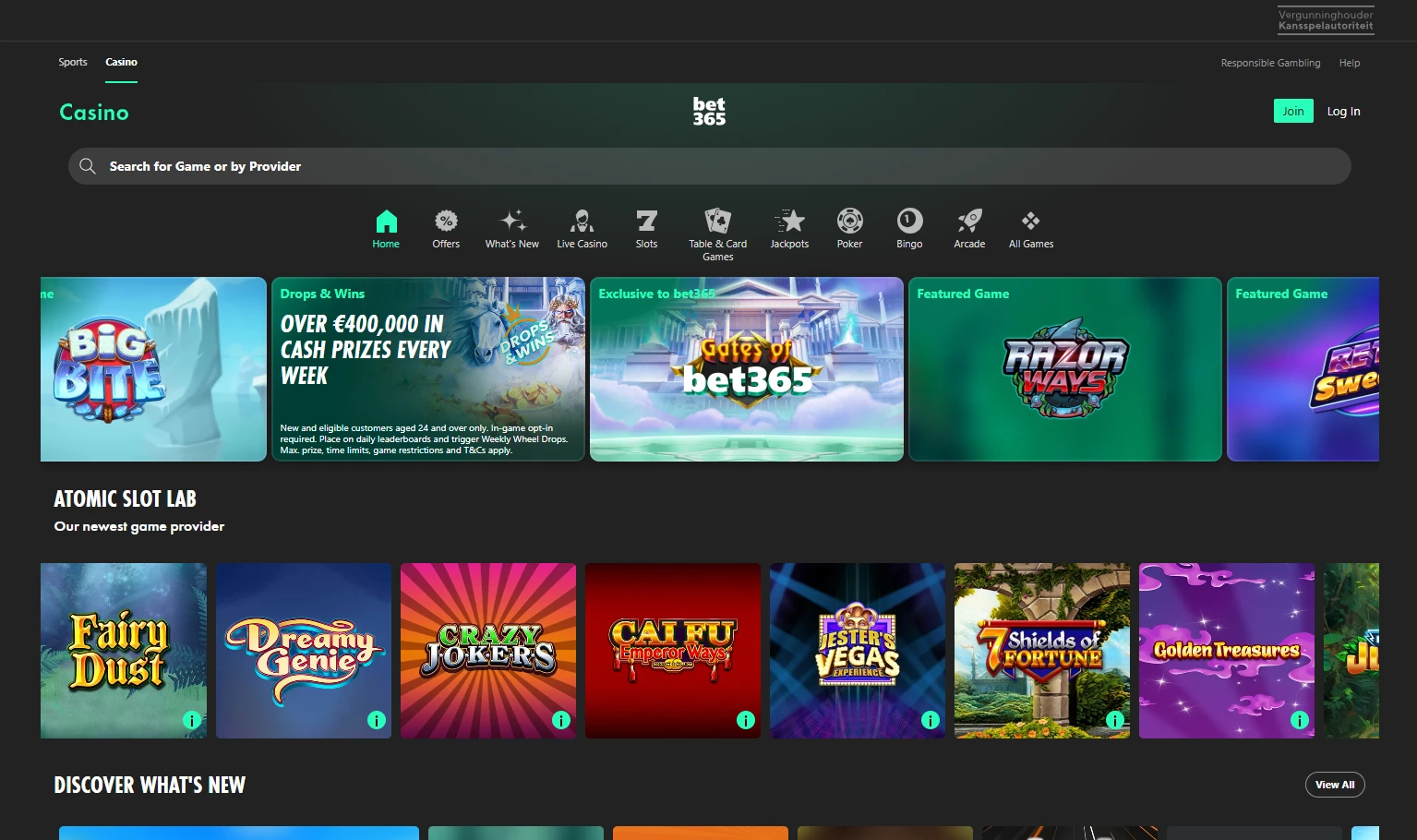Open the Help menu item
The height and width of the screenshot is (840, 1417).
(x=1349, y=63)
